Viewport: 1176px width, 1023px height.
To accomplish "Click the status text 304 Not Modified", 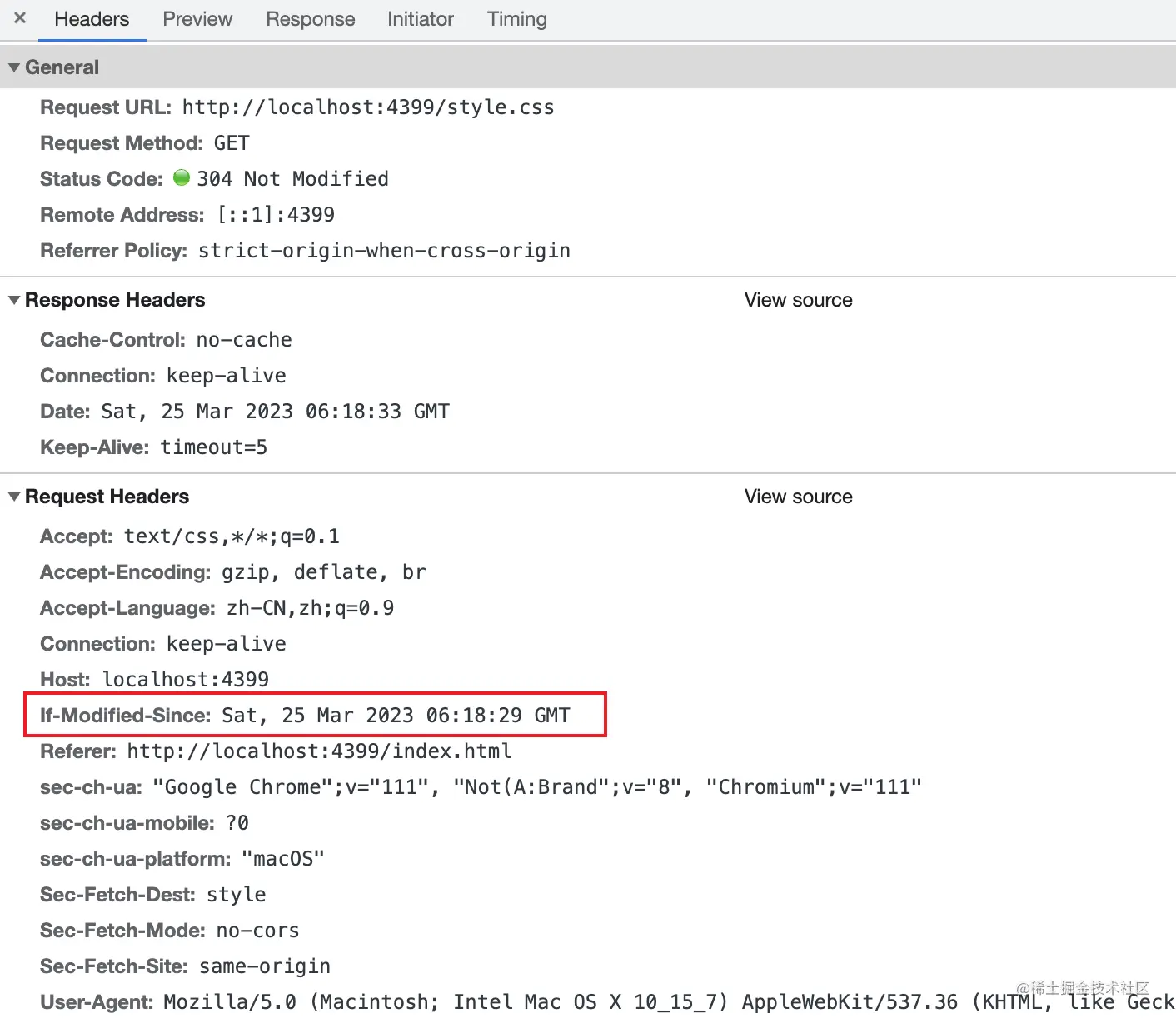I will click(x=292, y=179).
